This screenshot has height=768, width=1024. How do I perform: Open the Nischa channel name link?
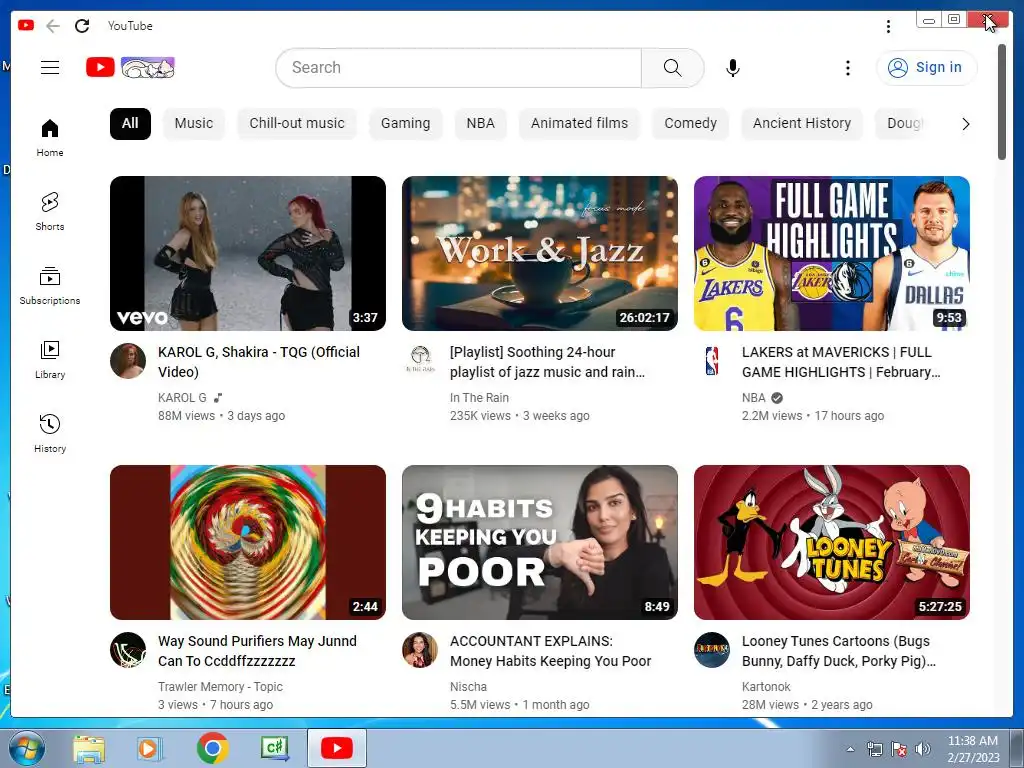coord(468,687)
